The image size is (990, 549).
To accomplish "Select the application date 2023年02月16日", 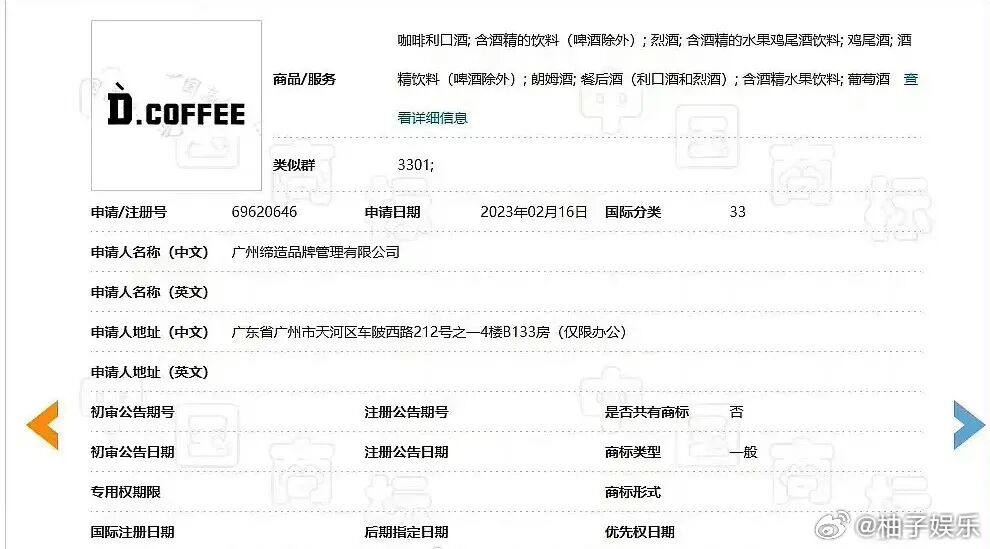I will pos(534,212).
